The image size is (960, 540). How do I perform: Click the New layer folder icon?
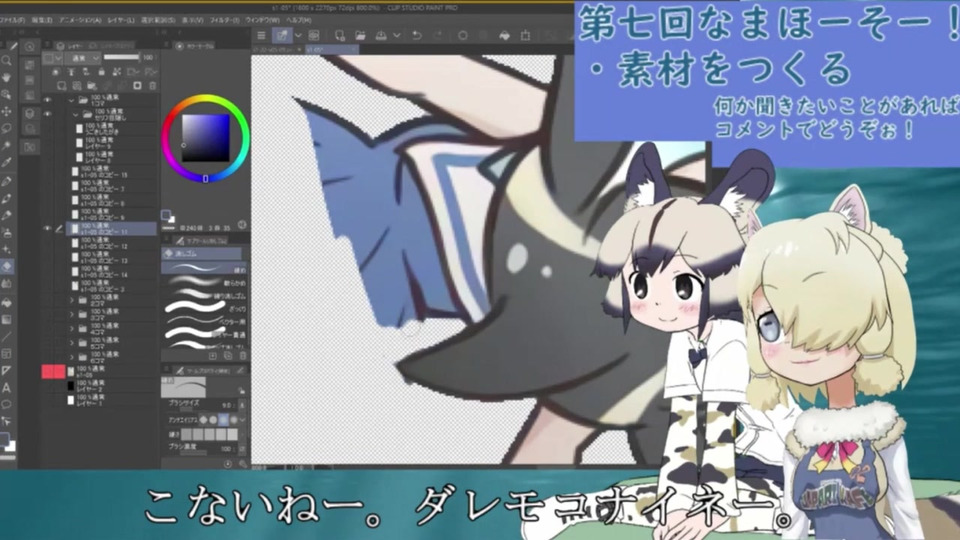coord(92,86)
